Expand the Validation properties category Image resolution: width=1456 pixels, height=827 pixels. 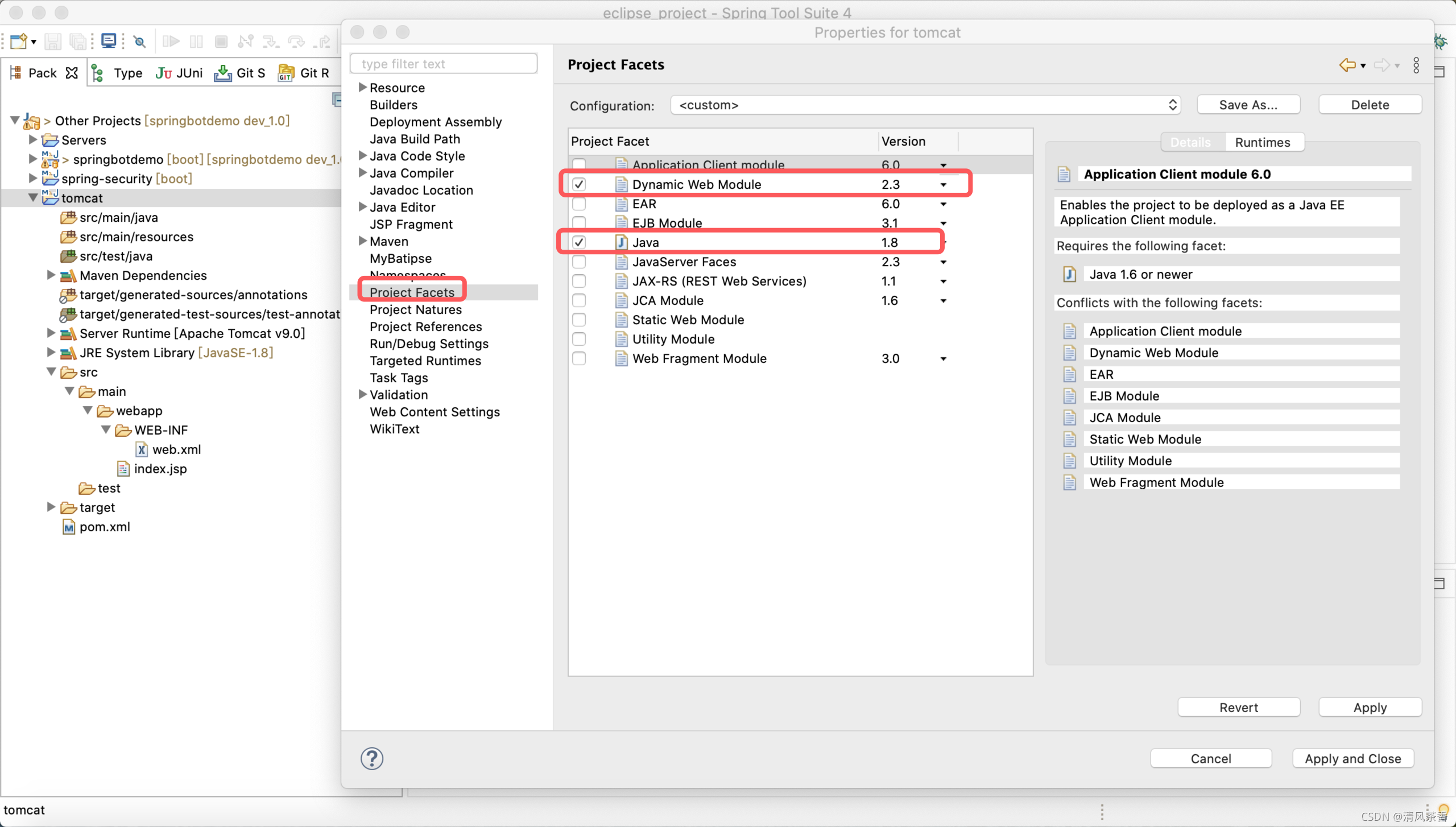(362, 394)
